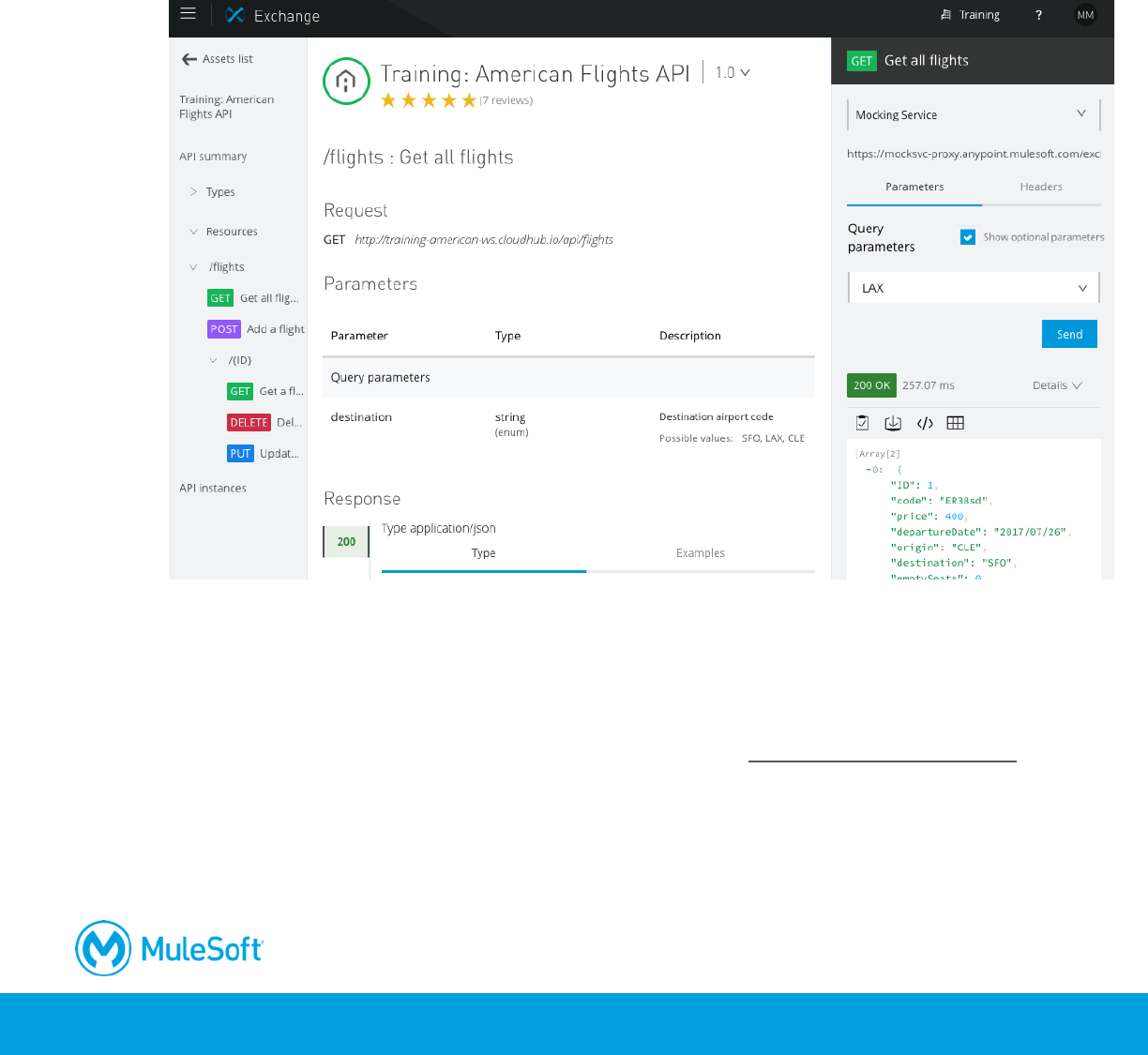Open the Mocking Service instance dropdown

pos(974,114)
